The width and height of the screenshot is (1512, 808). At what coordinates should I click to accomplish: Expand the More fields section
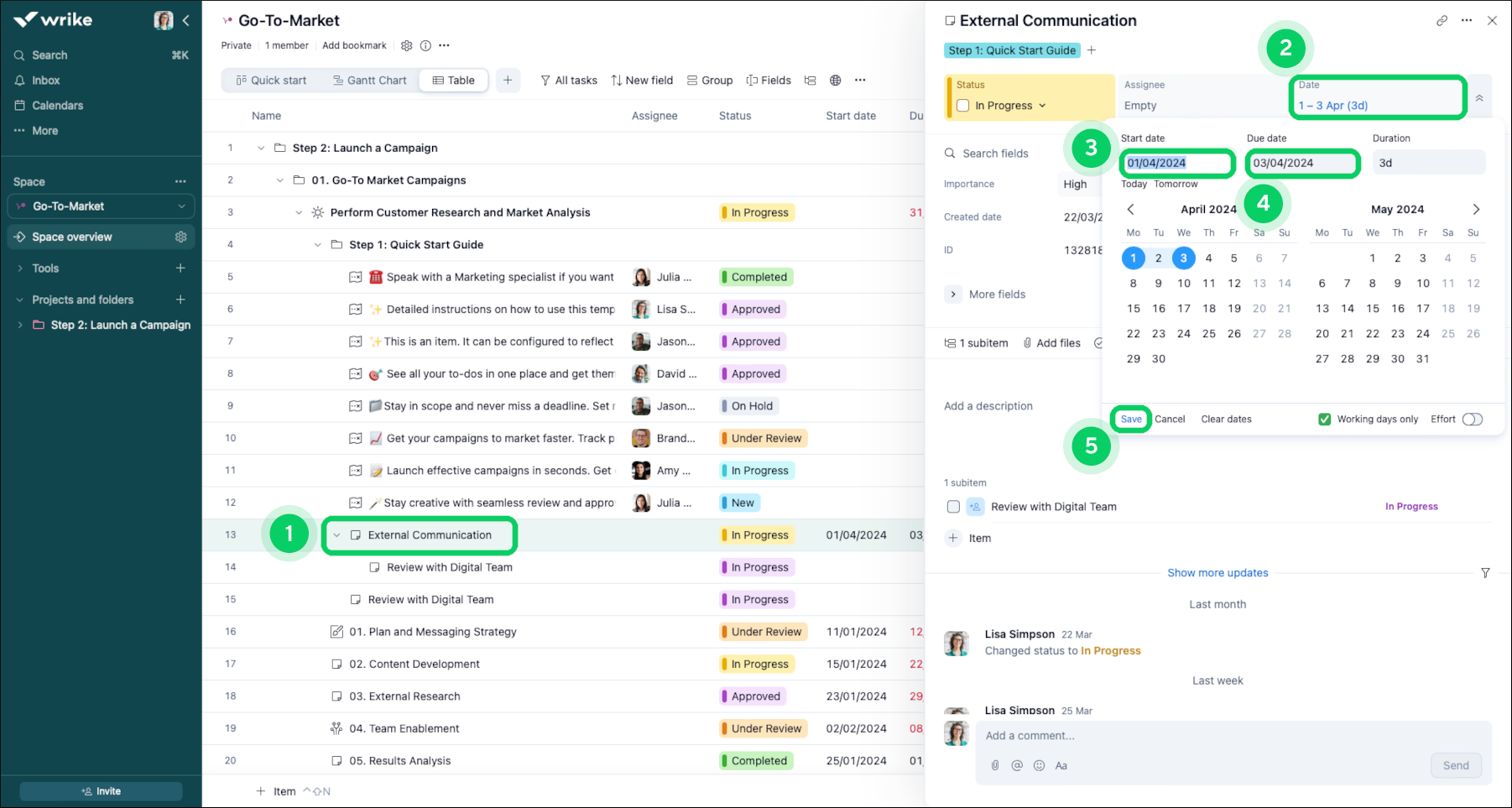[x=953, y=295]
